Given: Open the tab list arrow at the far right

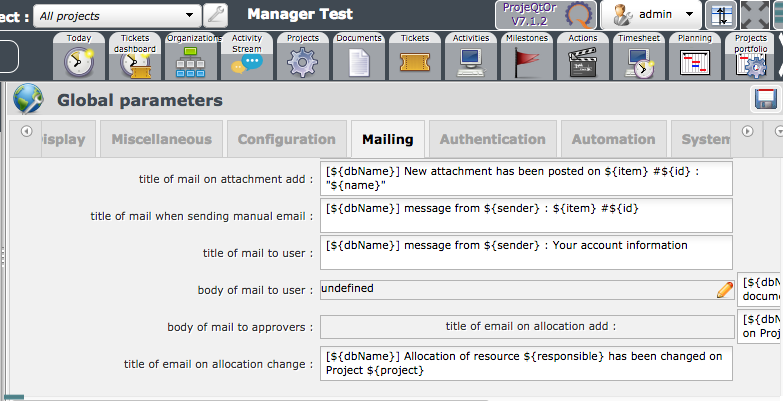Looking at the screenshot, I should coord(779,131).
